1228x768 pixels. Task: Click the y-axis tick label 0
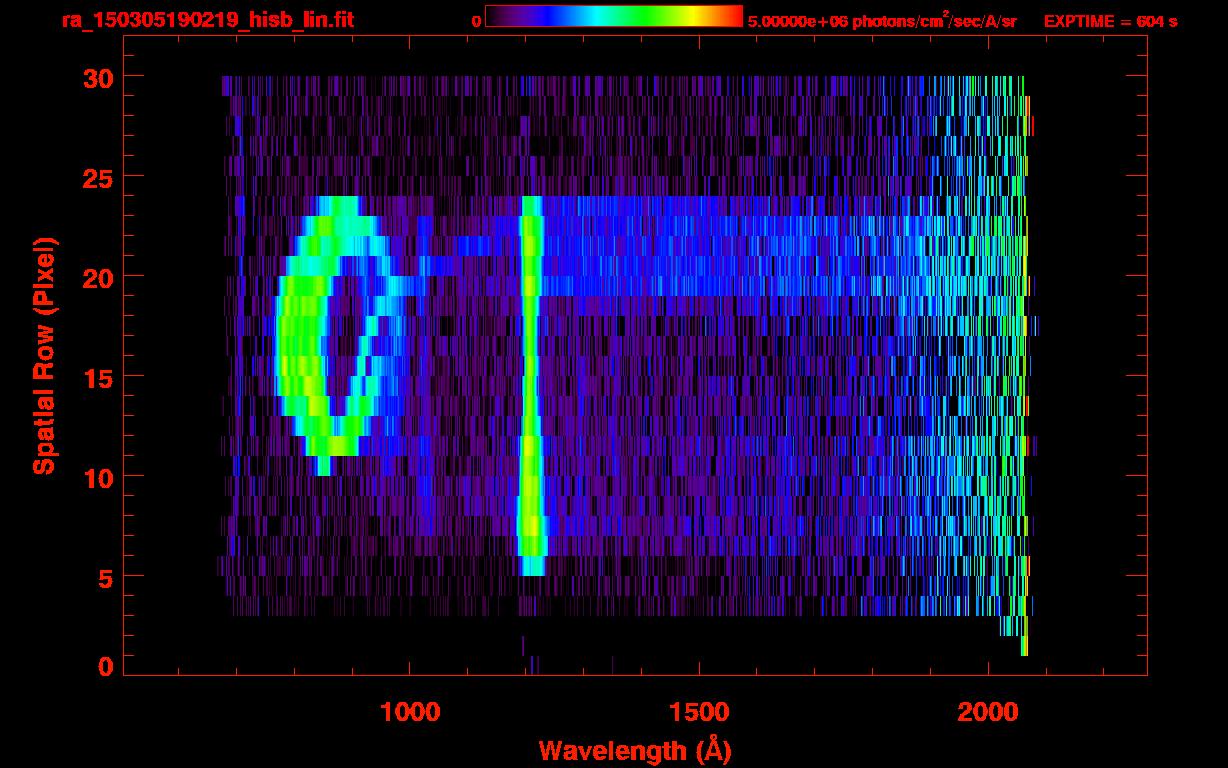click(x=104, y=667)
